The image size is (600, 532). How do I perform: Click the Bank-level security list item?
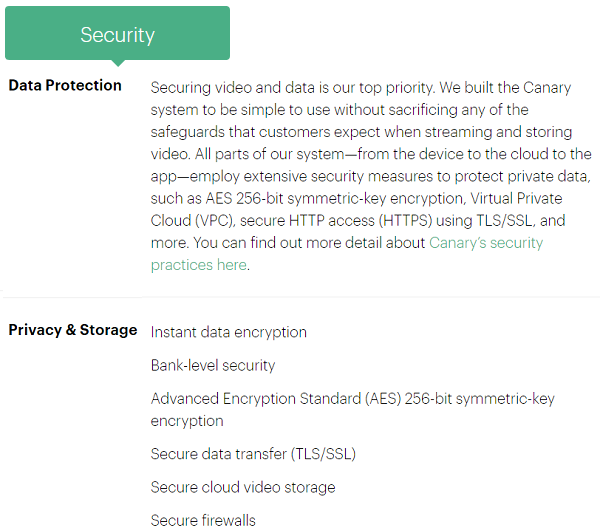point(213,366)
